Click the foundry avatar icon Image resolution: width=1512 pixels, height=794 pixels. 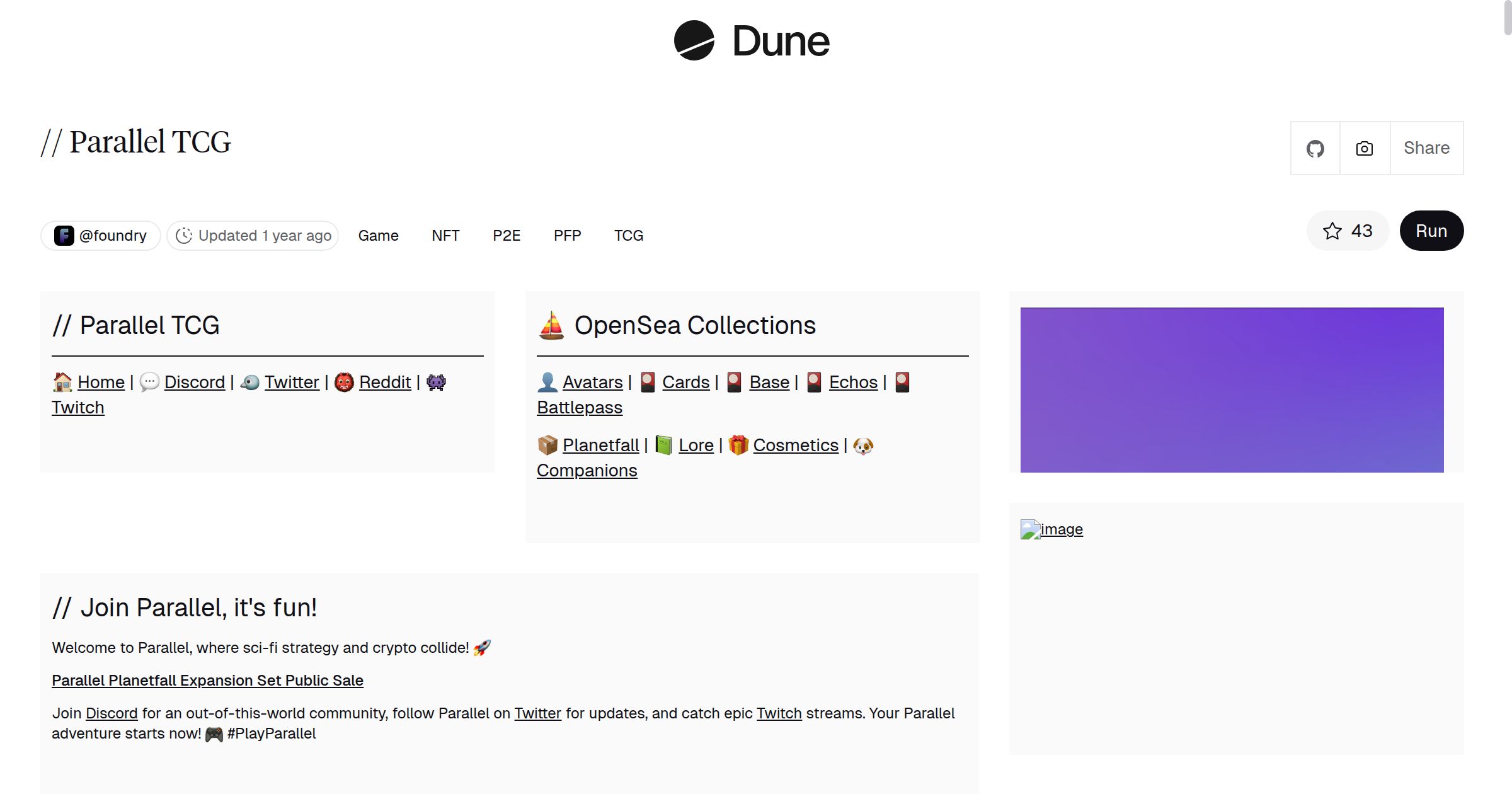point(64,236)
